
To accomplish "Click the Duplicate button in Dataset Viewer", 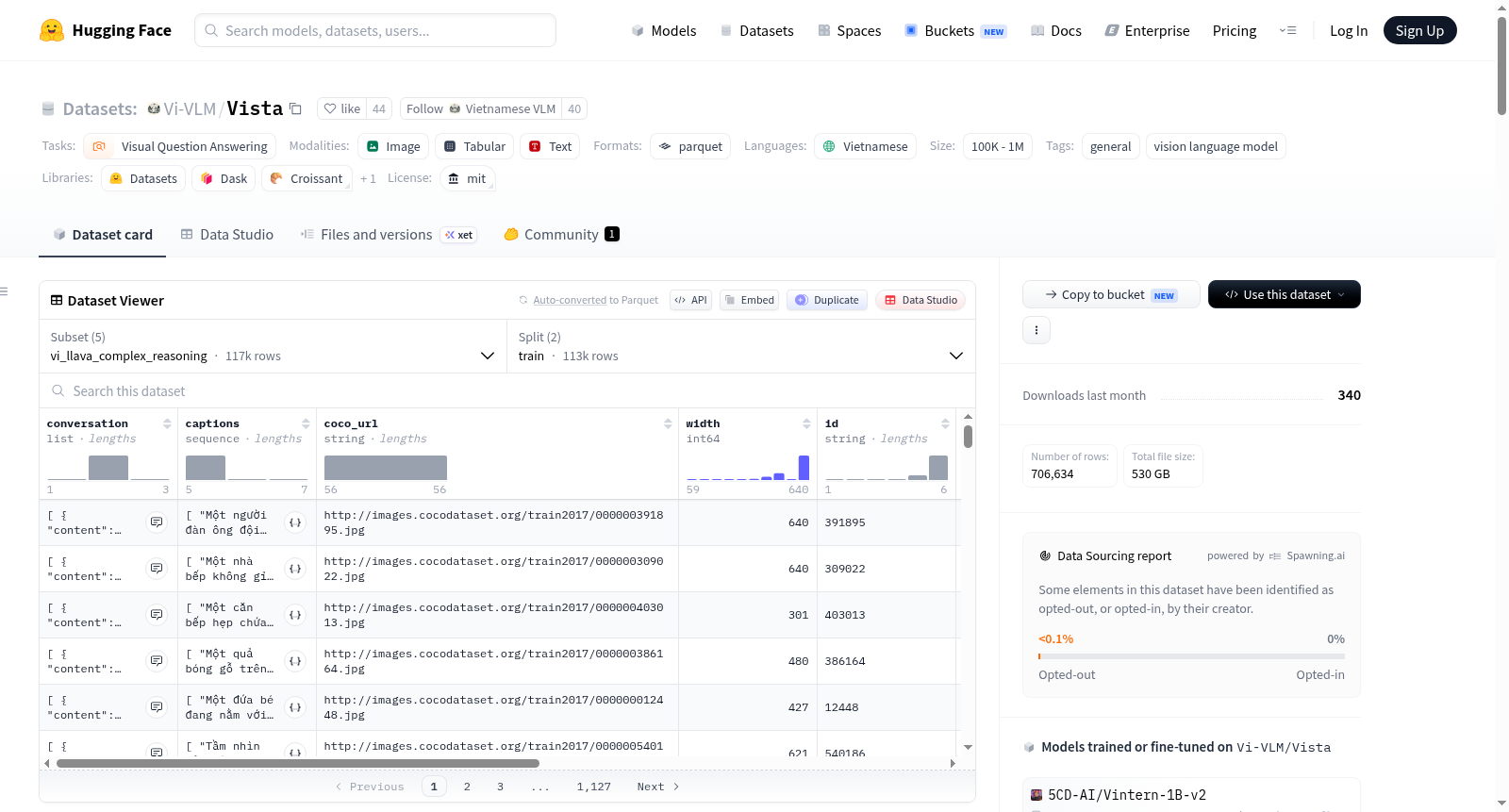I will point(827,300).
